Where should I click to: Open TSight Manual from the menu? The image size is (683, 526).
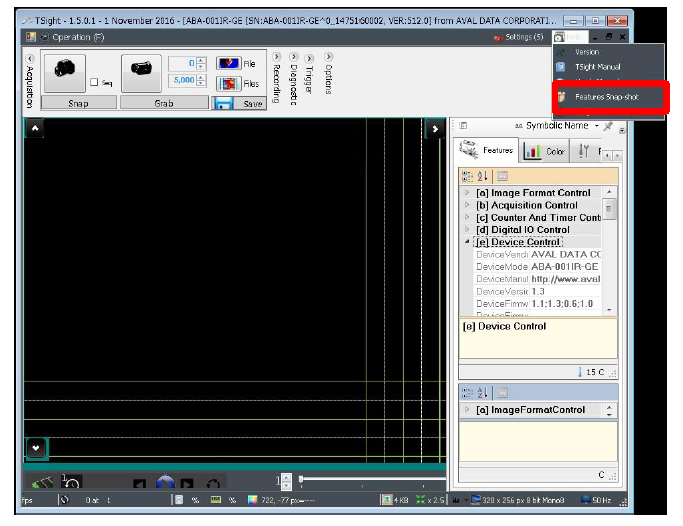[596, 66]
